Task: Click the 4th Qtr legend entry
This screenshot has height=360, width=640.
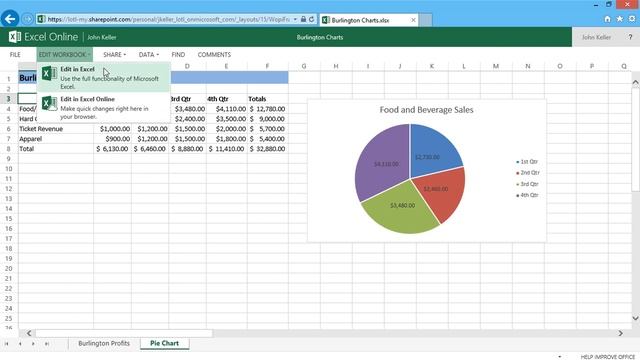Action: pos(527,195)
